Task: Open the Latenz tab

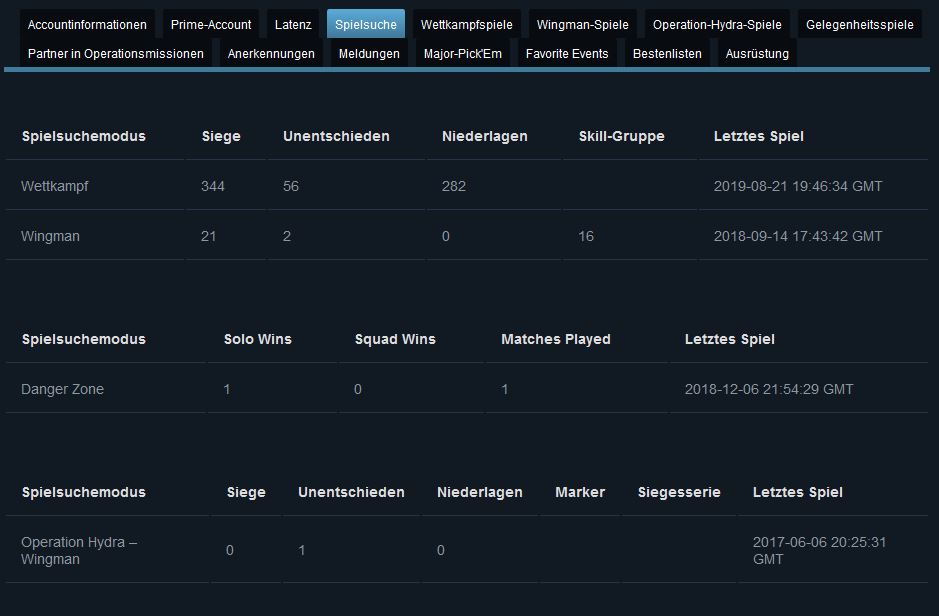Action: coord(293,25)
